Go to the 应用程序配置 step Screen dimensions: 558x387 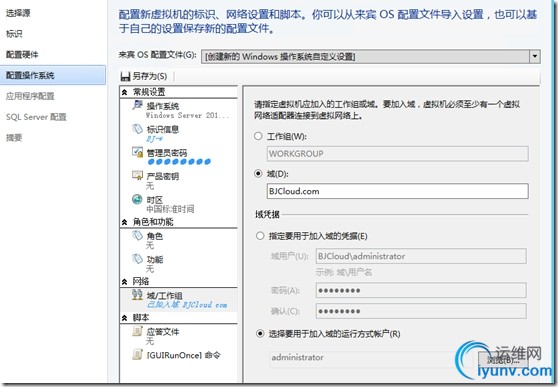click(x=30, y=96)
